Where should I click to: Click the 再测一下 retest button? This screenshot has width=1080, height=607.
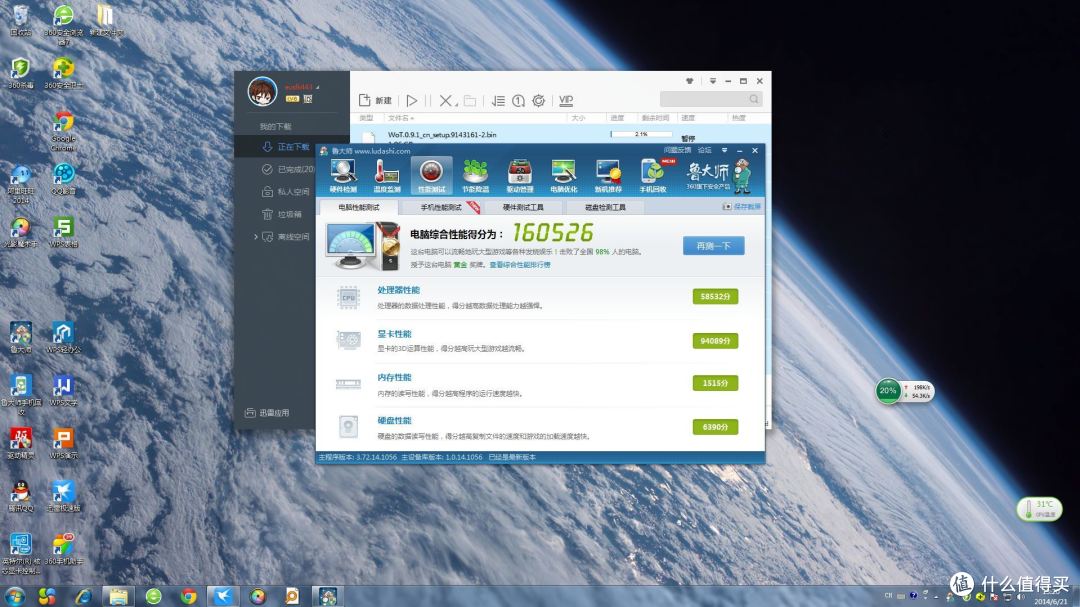coord(714,246)
